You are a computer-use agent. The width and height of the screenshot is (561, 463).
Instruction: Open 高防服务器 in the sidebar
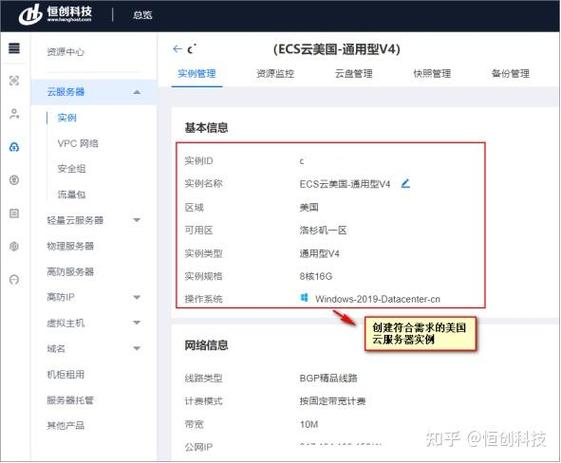pos(70,272)
